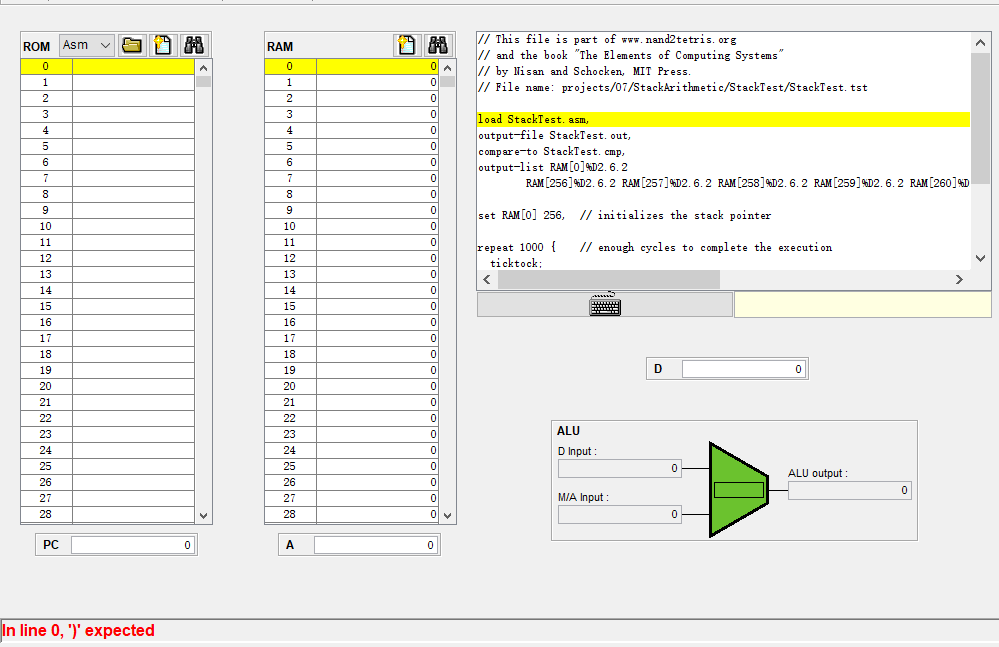The image size is (999, 647).
Task: Click the ALU output field
Action: click(x=849, y=490)
